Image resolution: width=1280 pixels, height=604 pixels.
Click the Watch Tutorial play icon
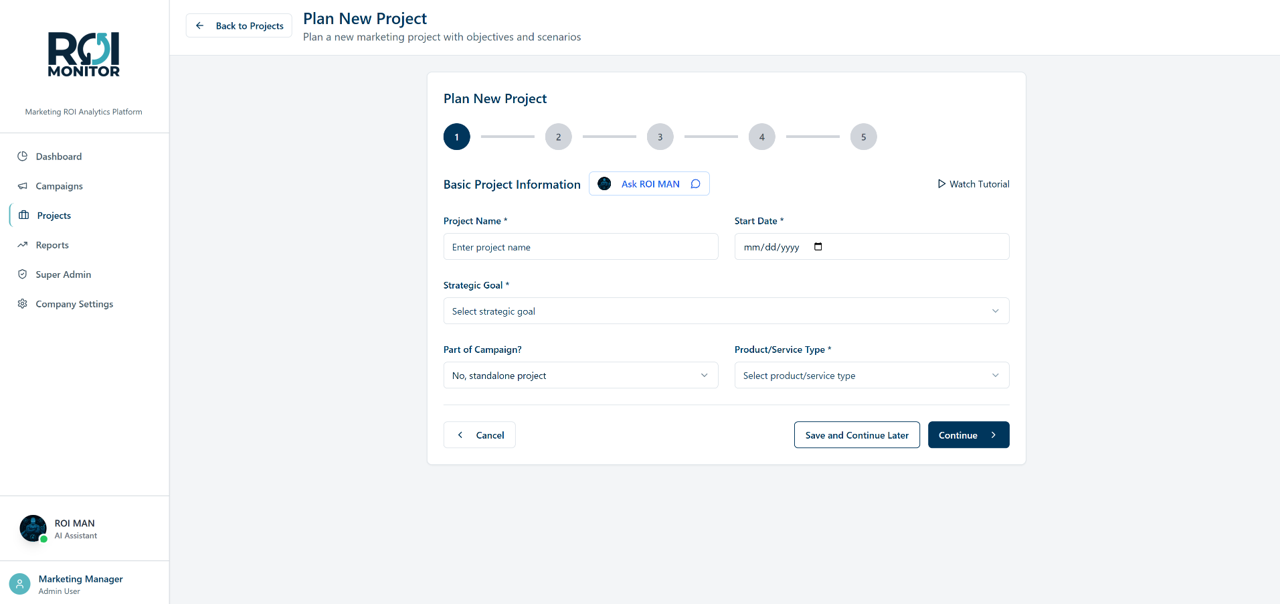coord(941,184)
